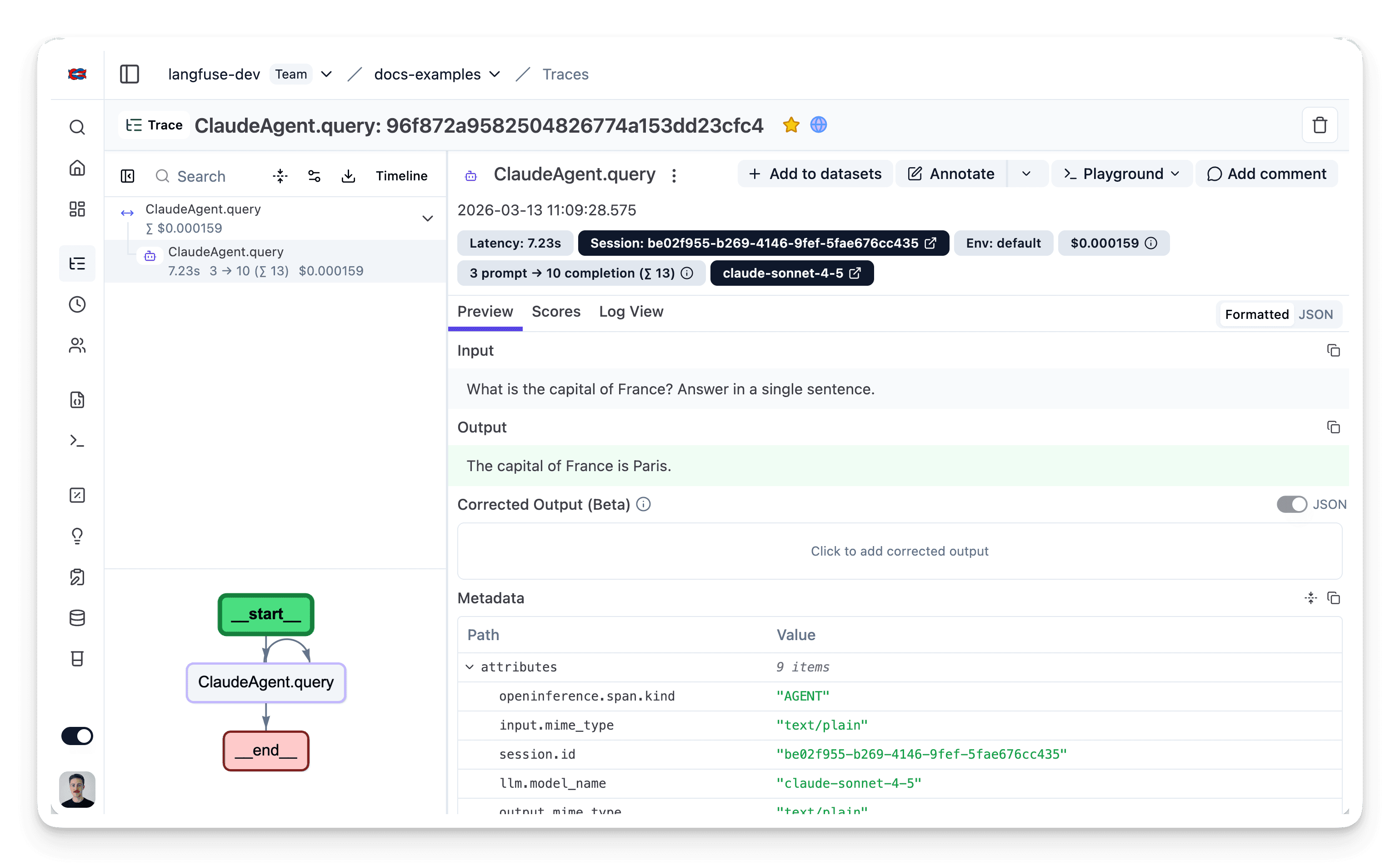Enable JSON toggle for Corrected Output
The height and width of the screenshot is (865, 1400).
coord(1292,504)
